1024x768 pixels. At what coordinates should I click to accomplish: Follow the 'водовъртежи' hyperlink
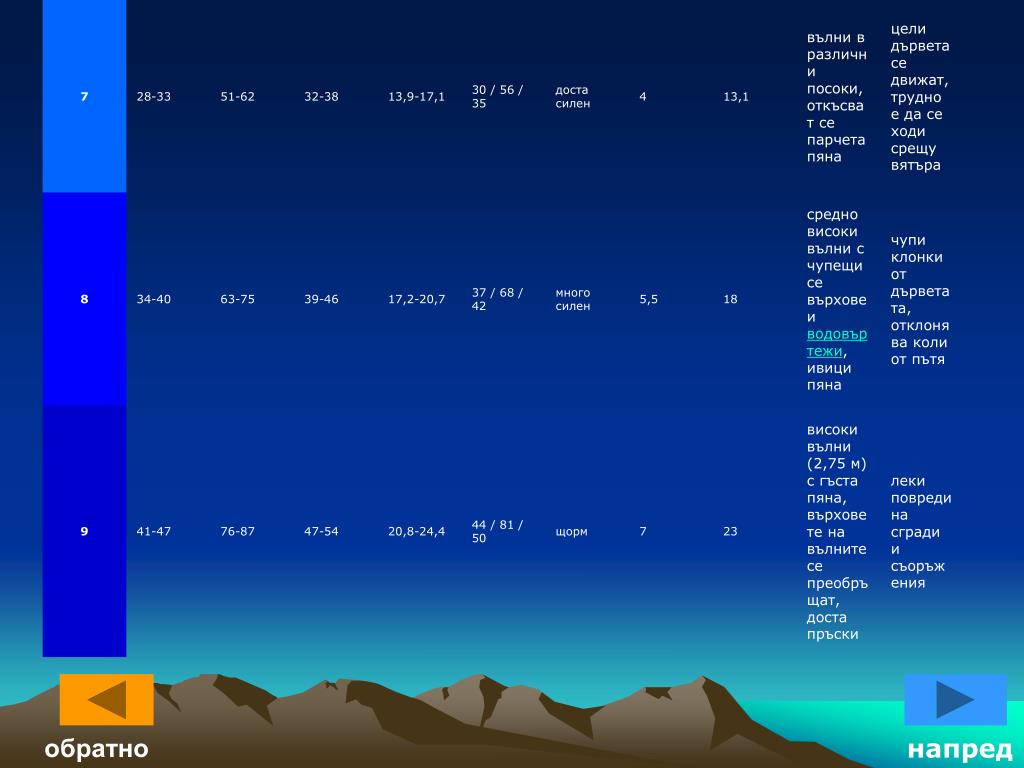[x=837, y=342]
